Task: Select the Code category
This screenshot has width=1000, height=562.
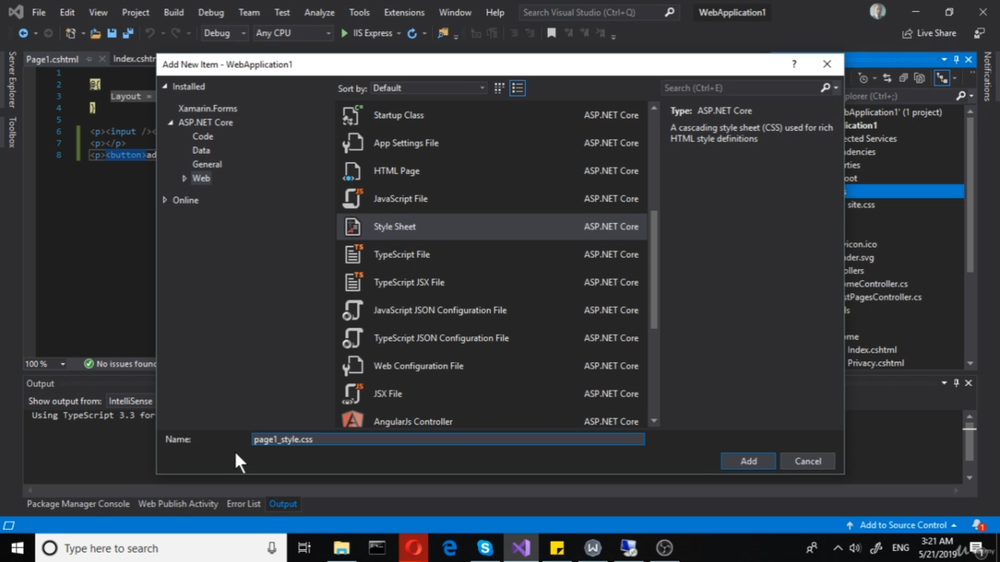Action: (203, 137)
